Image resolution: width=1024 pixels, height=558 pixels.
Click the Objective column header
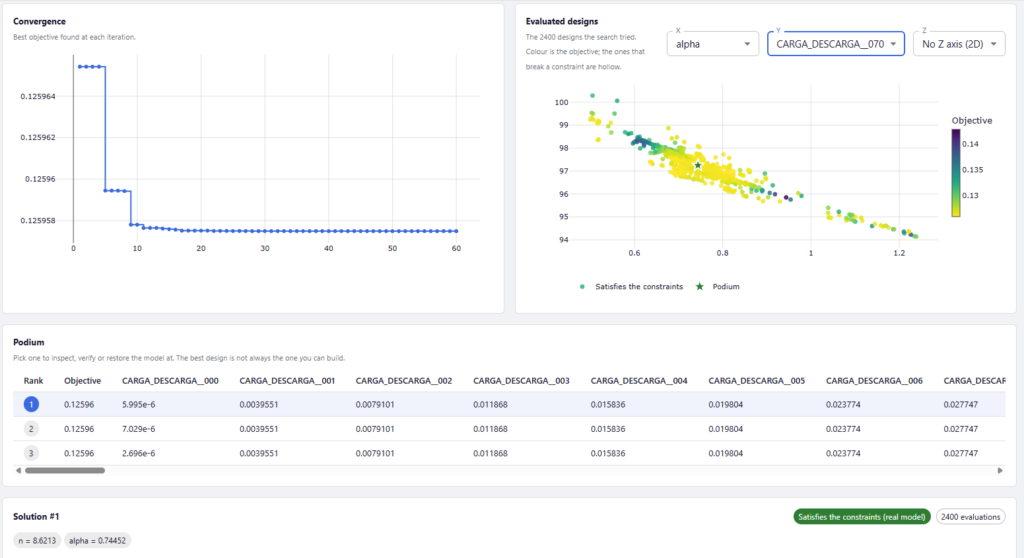[x=82, y=380]
